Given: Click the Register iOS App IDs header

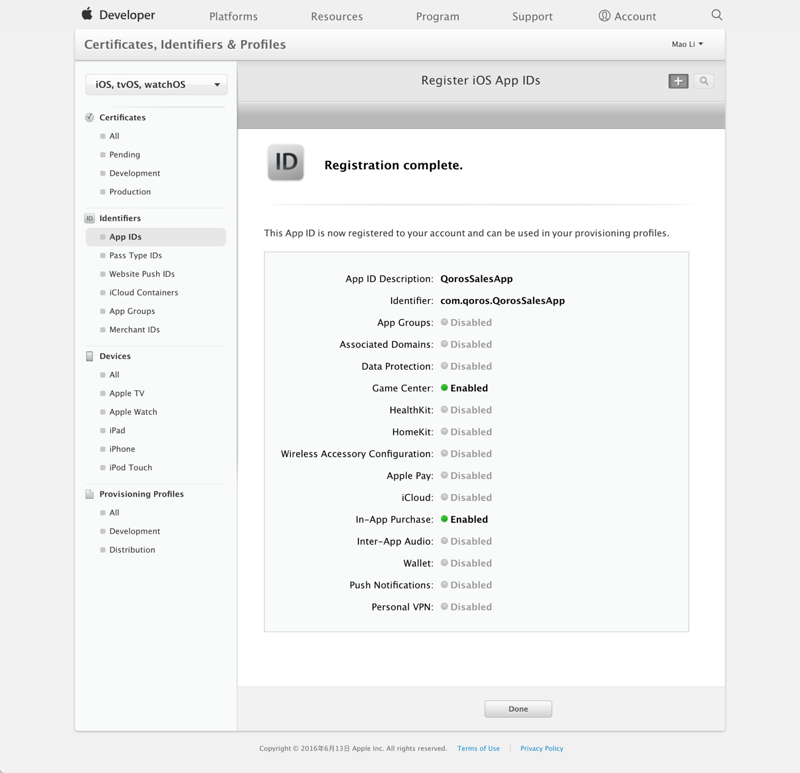Looking at the screenshot, I should [481, 81].
